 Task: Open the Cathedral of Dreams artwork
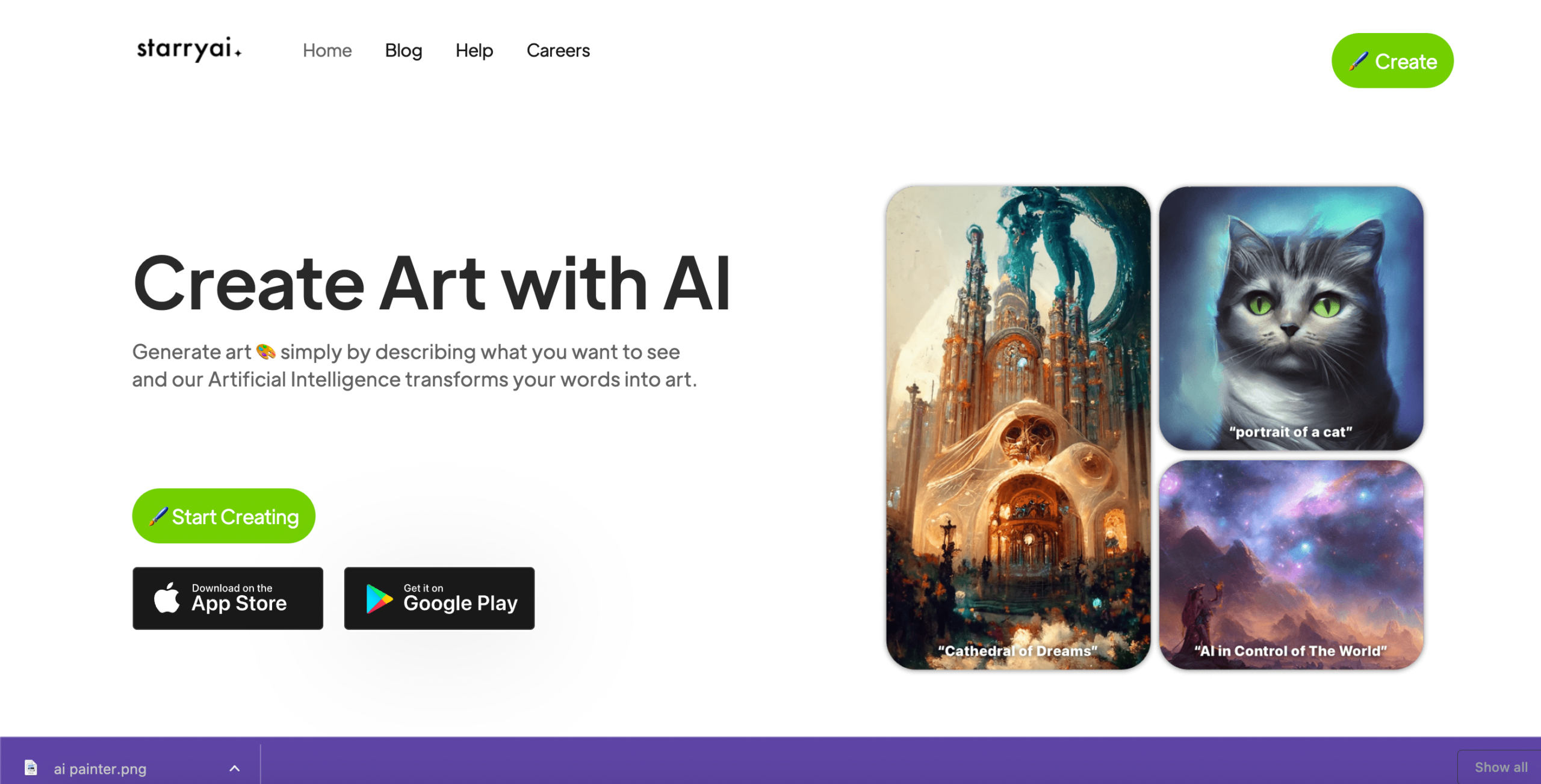pos(1018,428)
